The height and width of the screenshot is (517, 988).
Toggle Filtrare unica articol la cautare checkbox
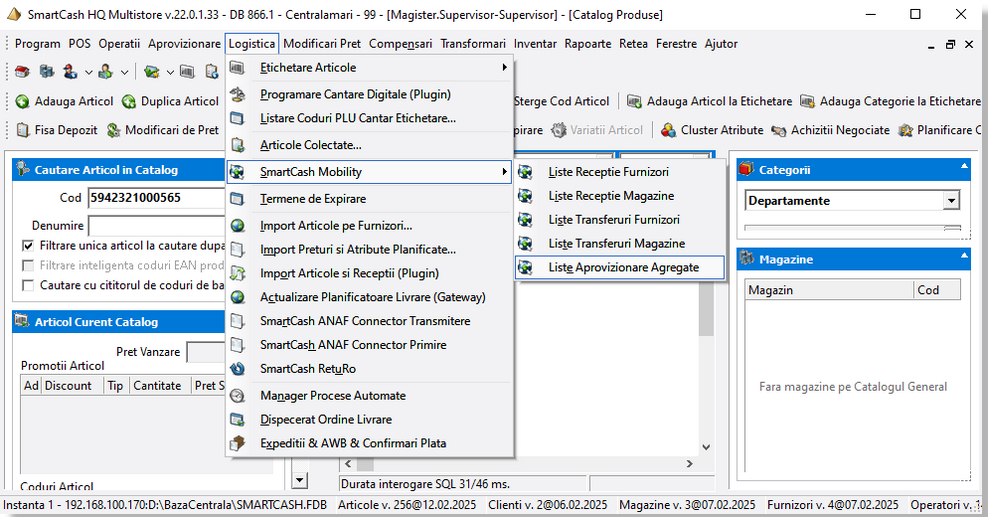(28, 246)
